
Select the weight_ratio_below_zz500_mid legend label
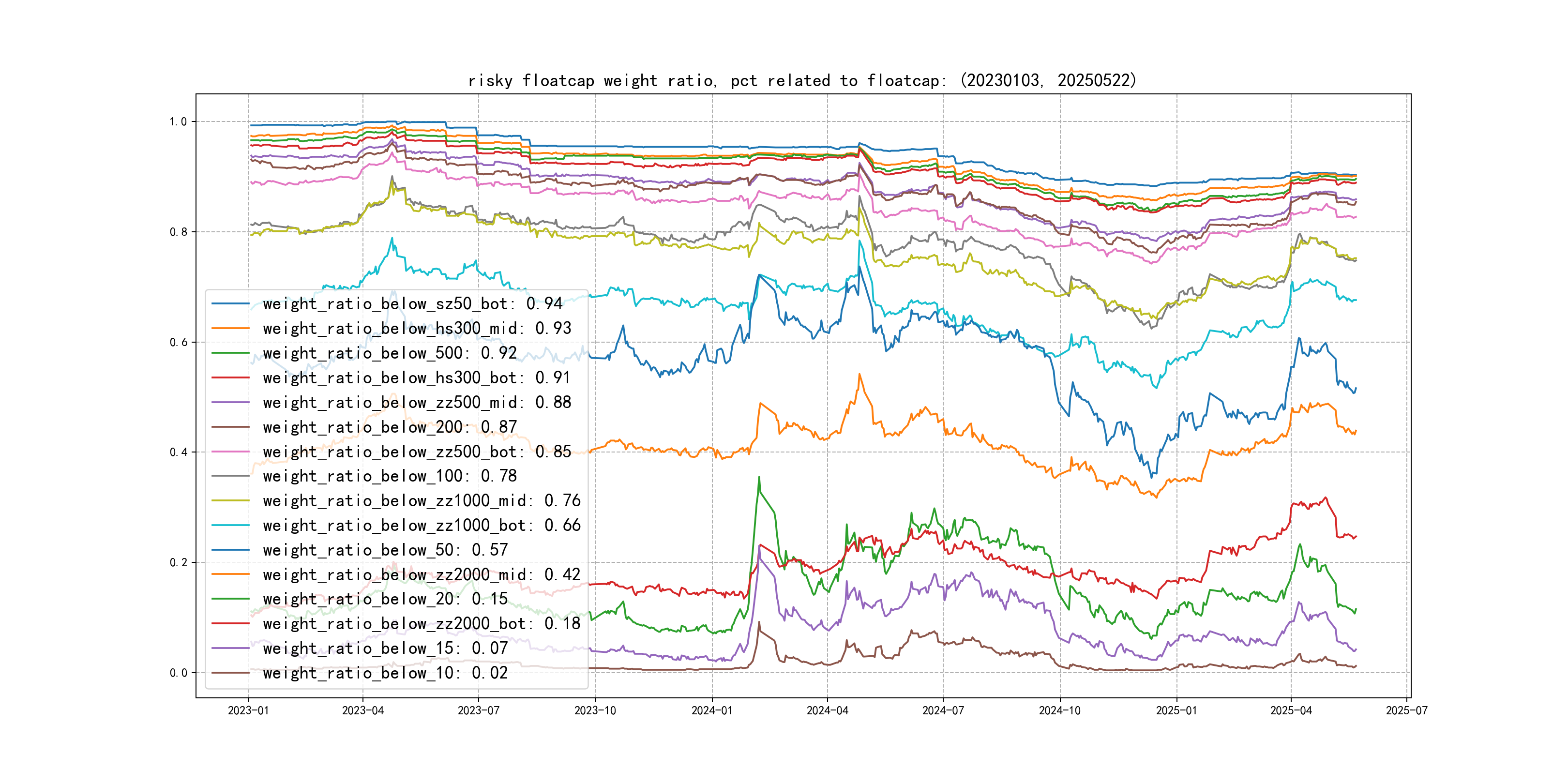click(x=417, y=402)
